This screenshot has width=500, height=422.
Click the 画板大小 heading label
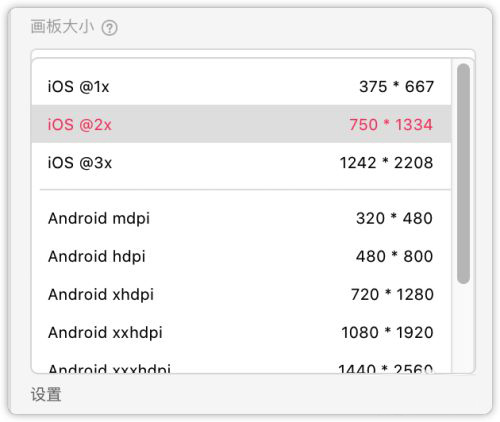(x=62, y=27)
